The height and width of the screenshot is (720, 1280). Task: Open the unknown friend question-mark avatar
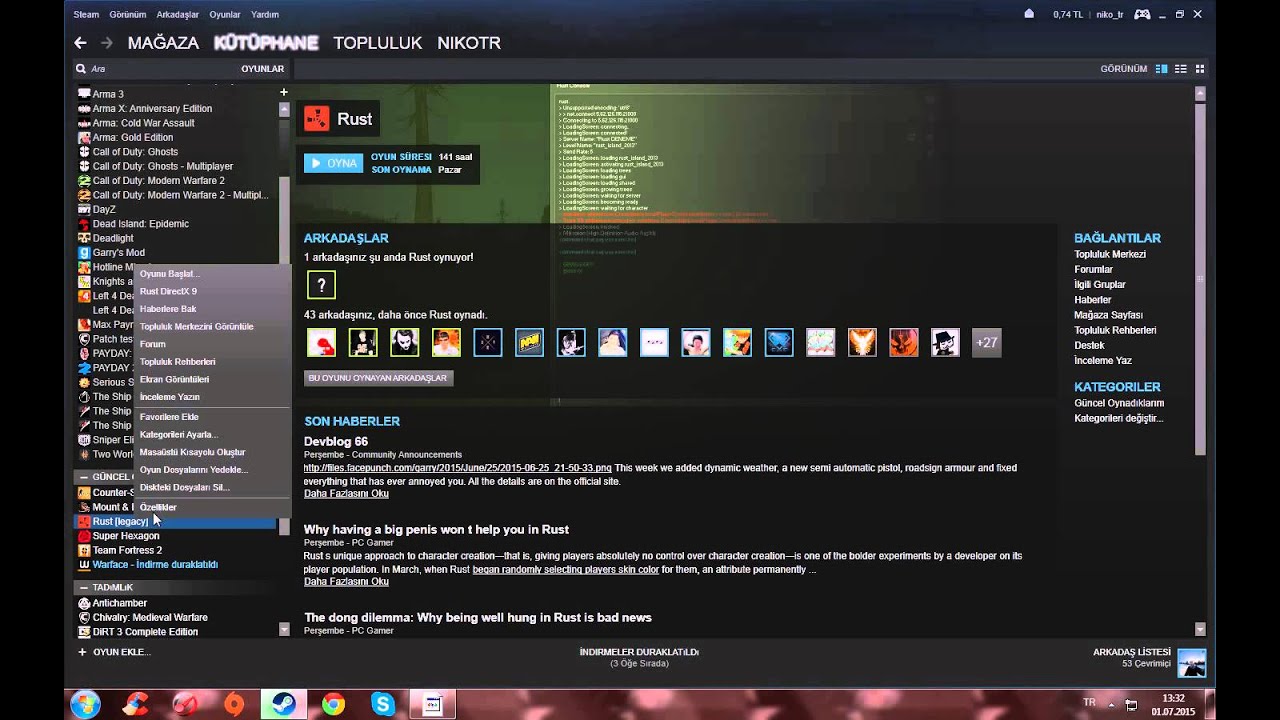tap(321, 285)
